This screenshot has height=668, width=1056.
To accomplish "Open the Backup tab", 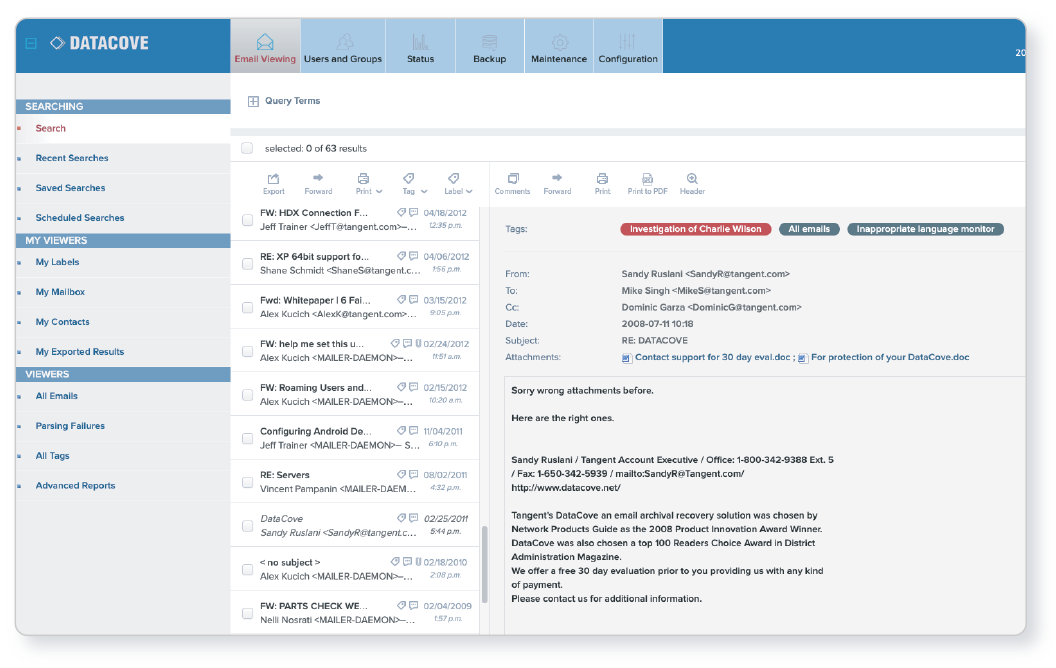I will tap(490, 46).
